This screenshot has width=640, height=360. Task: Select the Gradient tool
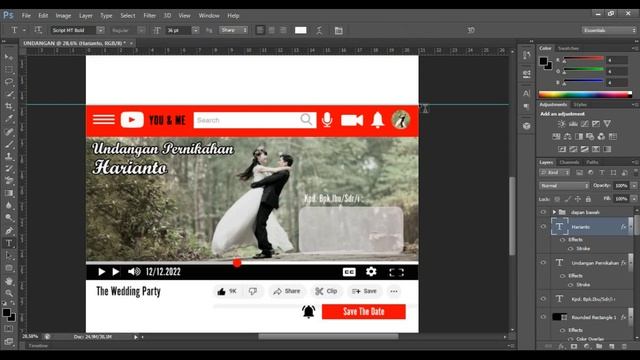coord(9,193)
